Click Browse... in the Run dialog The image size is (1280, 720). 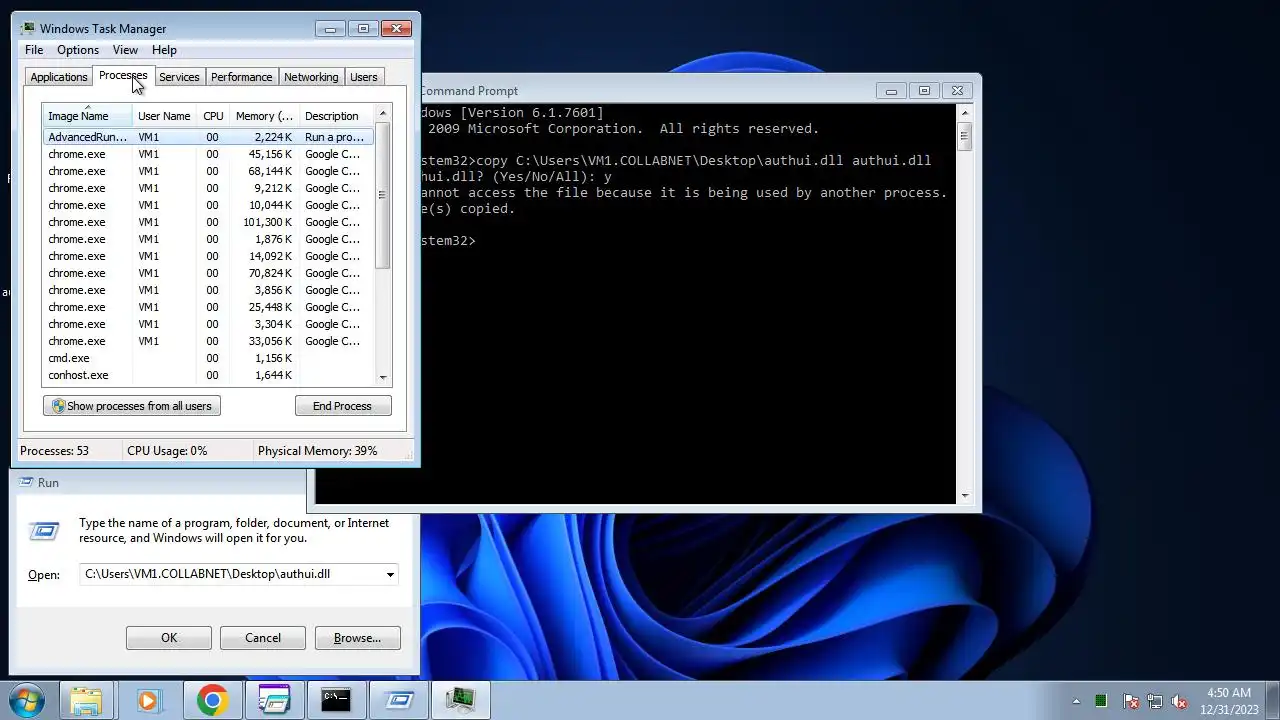357,638
